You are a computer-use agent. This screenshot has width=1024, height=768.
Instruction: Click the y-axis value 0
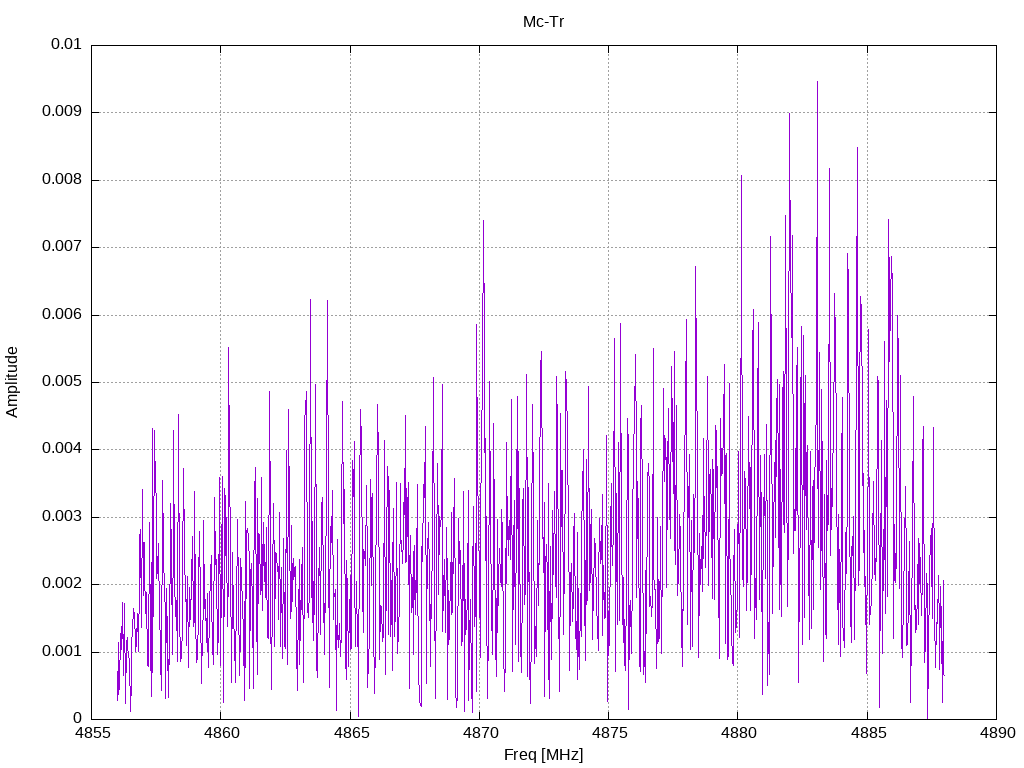77,719
